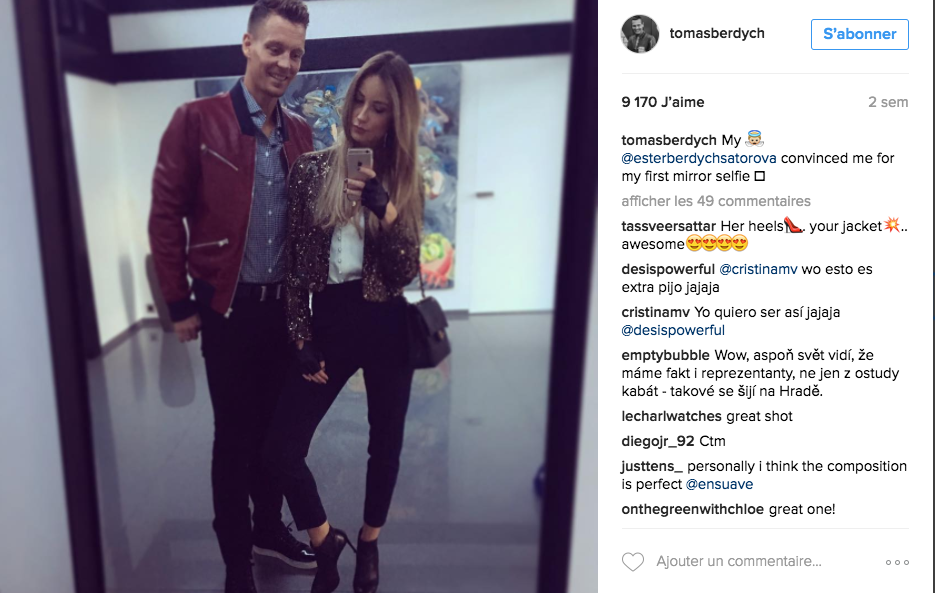The image size is (935, 593).
Task: Click the @desispowerful mention link
Action: click(x=673, y=330)
